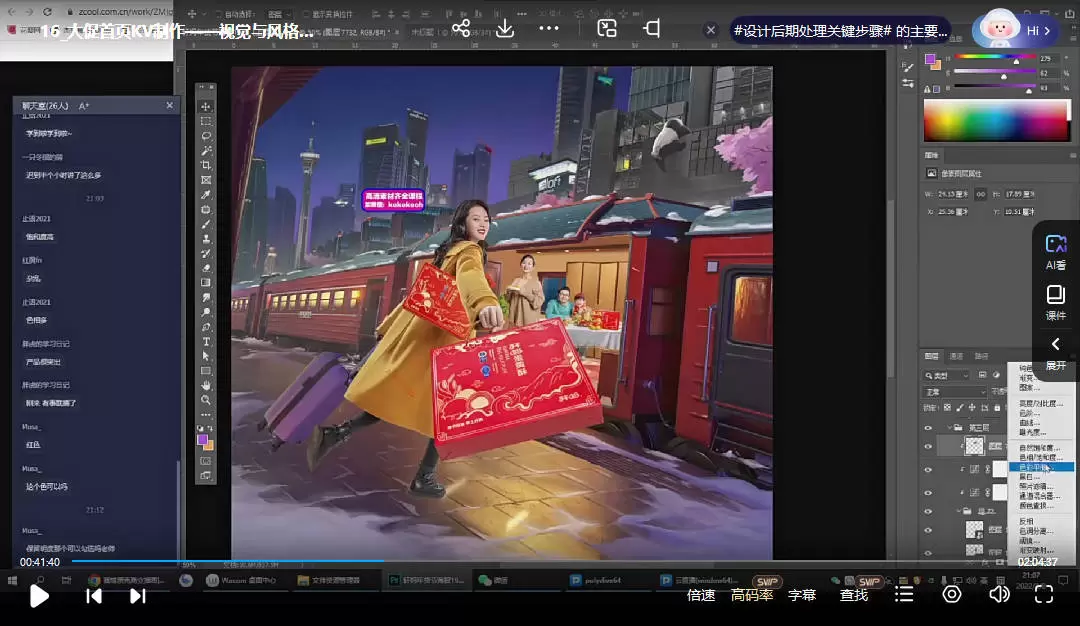Switch to the 通道 tab in layers panel
Screen dimensions: 1080x626
coord(956,356)
